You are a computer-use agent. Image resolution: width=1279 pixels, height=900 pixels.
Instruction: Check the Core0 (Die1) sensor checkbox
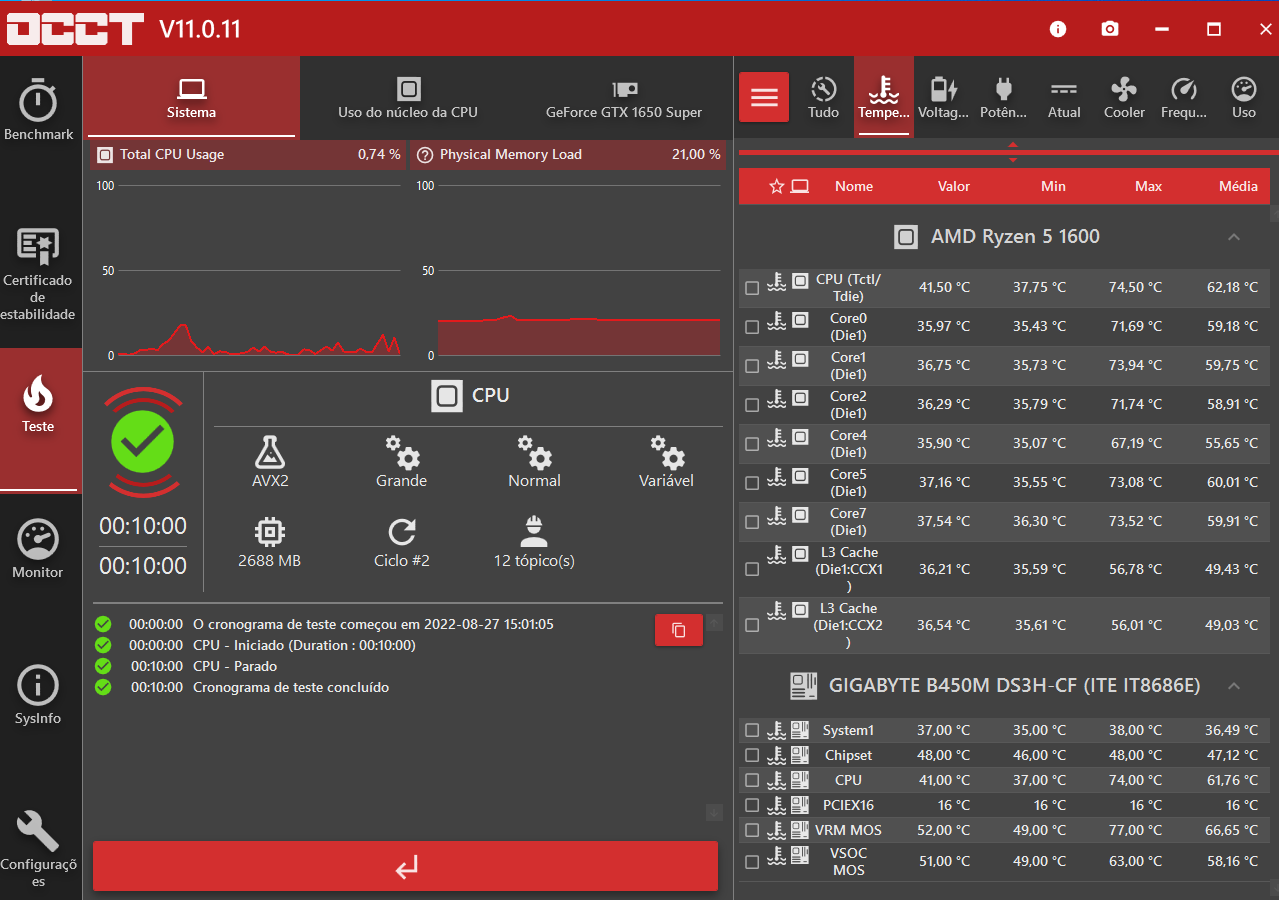tap(752, 327)
